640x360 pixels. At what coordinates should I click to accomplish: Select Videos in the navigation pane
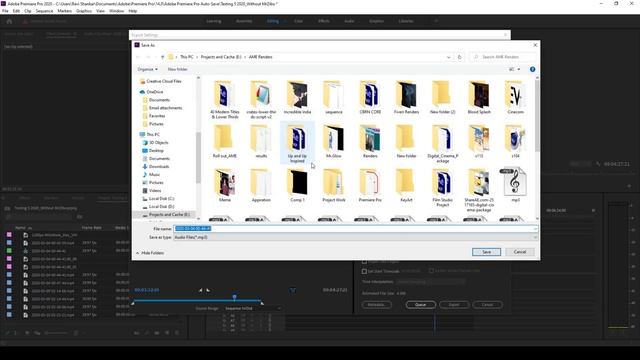[151, 191]
